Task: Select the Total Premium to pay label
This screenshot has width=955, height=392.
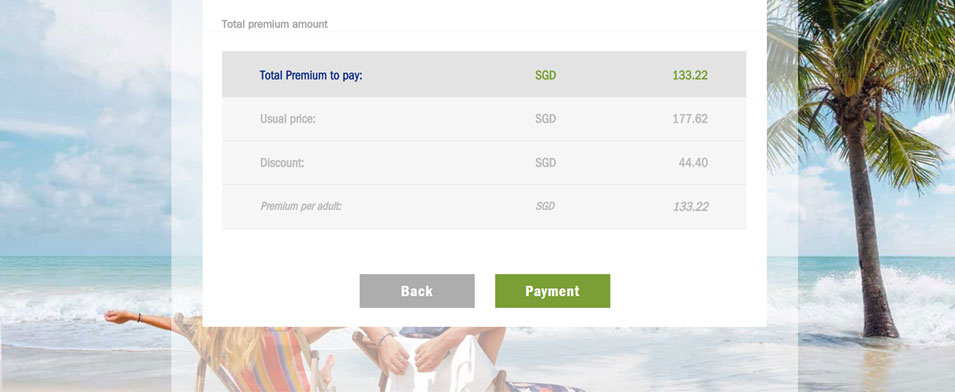Action: tap(311, 75)
